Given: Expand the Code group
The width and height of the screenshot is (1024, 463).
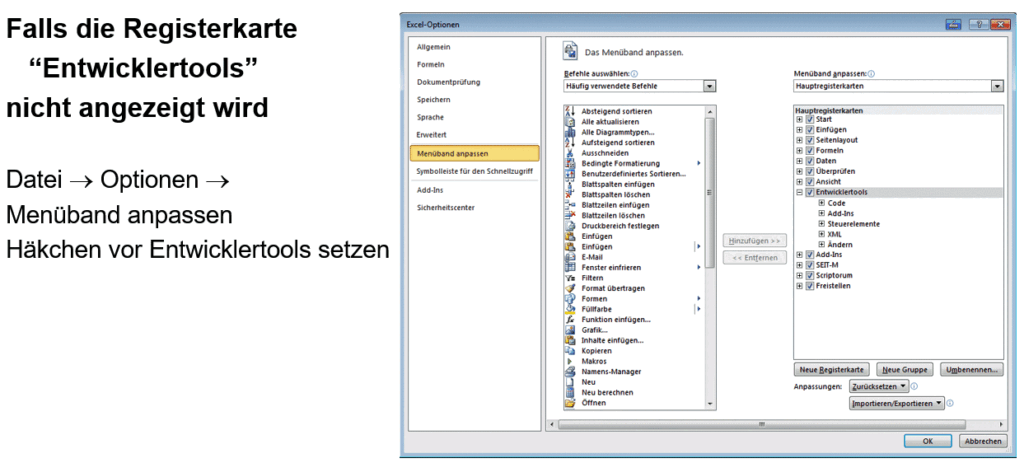Looking at the screenshot, I should click(x=822, y=203).
